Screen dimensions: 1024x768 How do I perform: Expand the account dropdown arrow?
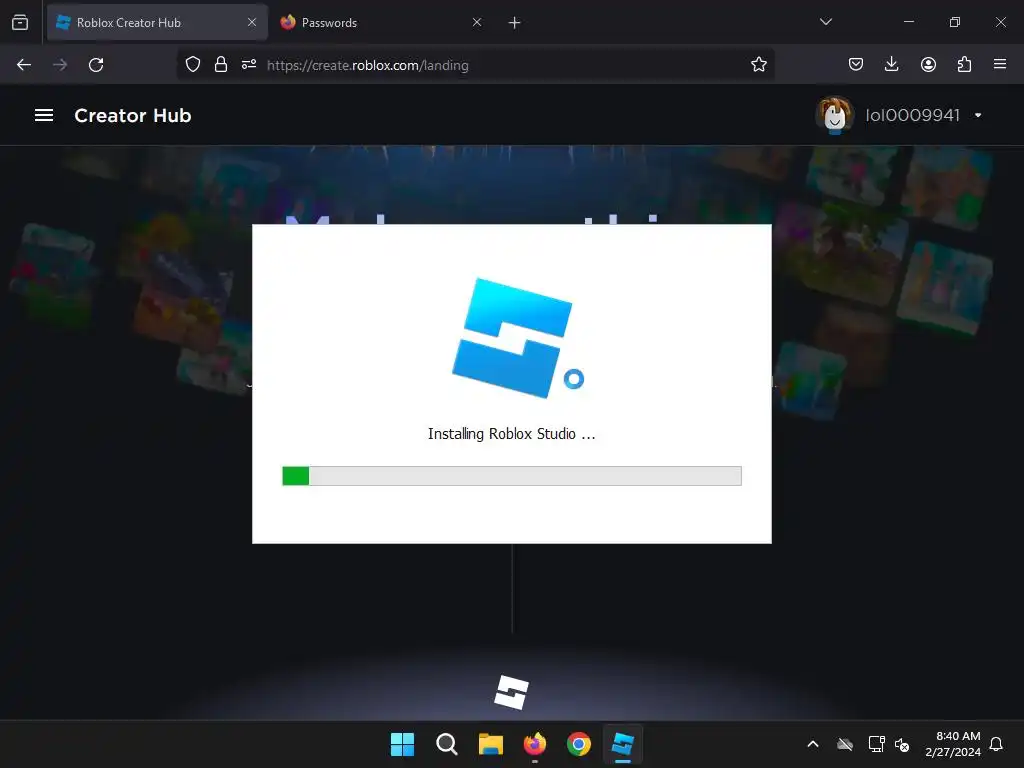pyautogui.click(x=978, y=116)
